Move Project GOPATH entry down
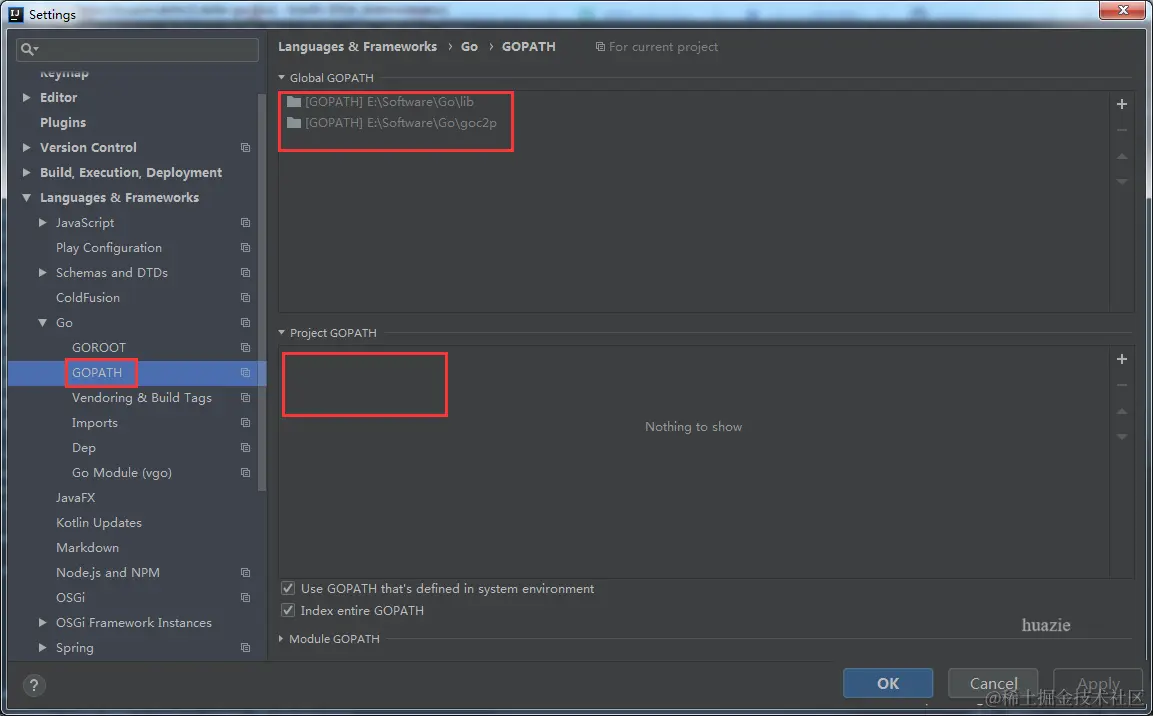Viewport: 1153px width, 716px height. pos(1121,437)
